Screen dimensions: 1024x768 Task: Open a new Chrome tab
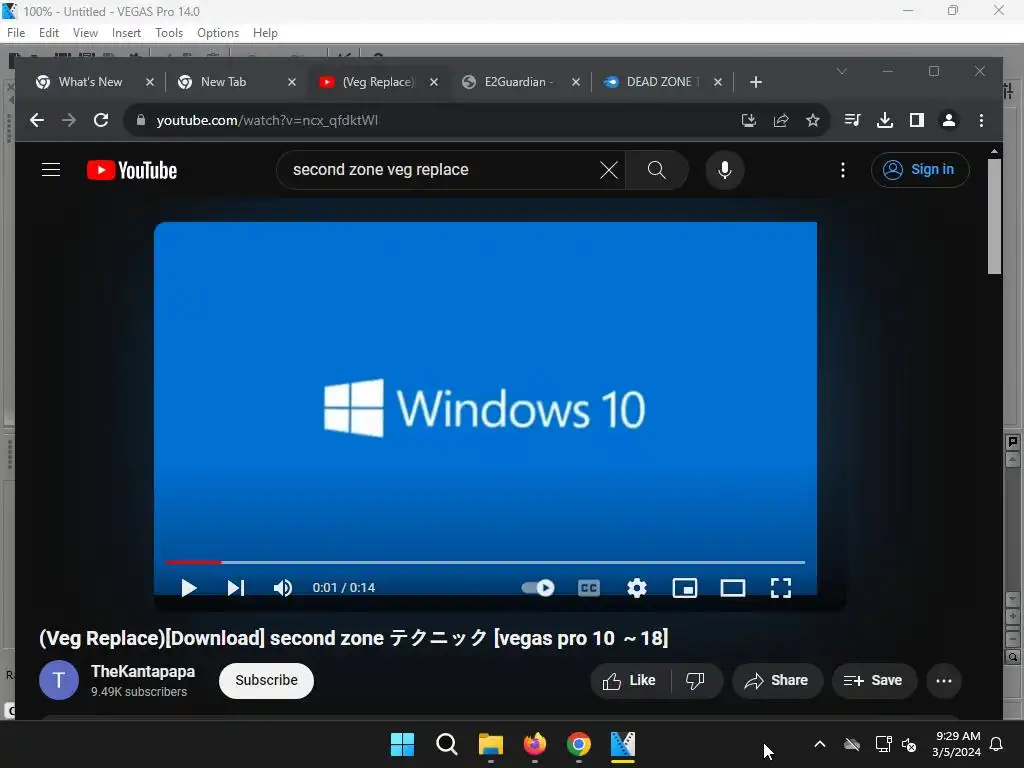tap(756, 82)
